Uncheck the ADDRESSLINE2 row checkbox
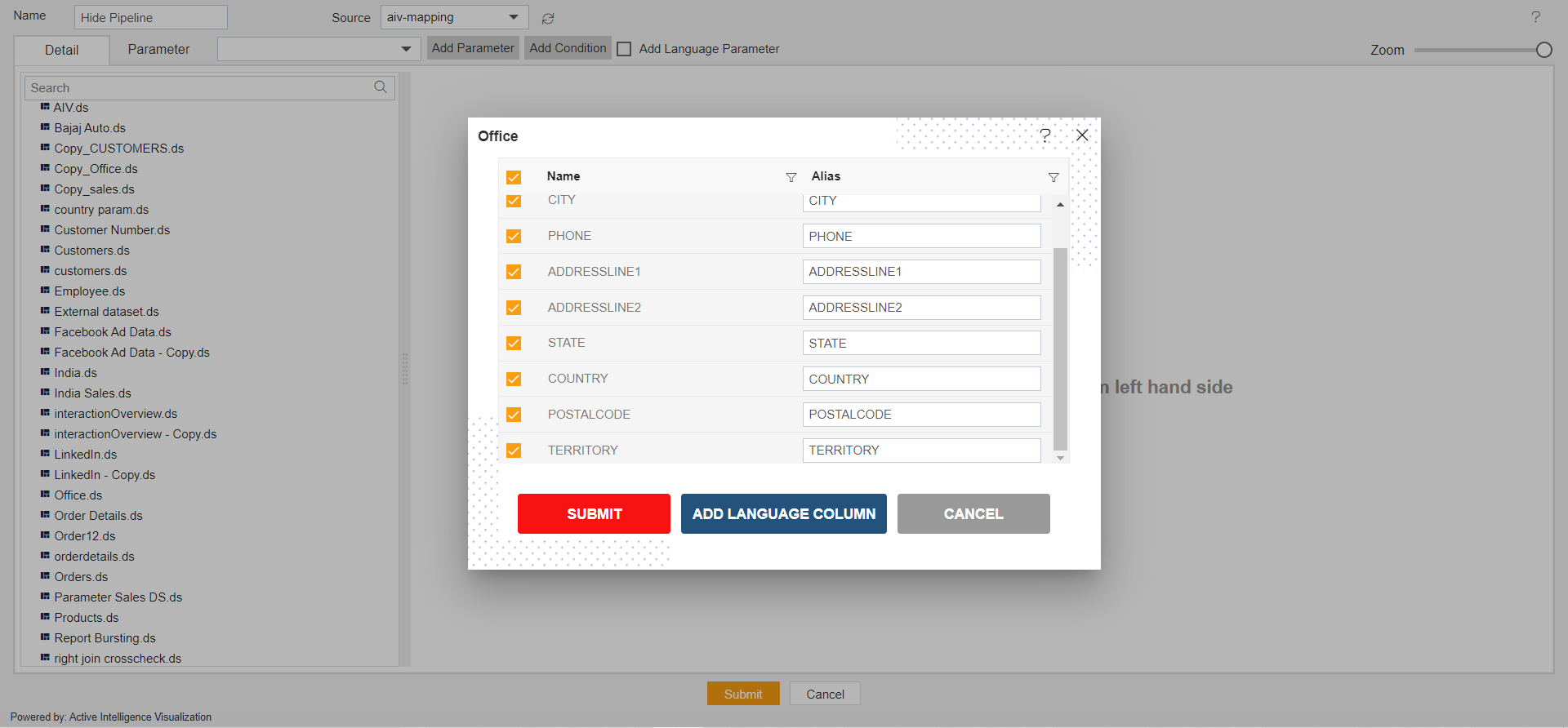Viewport: 1568px width, 728px height. pyautogui.click(x=514, y=308)
